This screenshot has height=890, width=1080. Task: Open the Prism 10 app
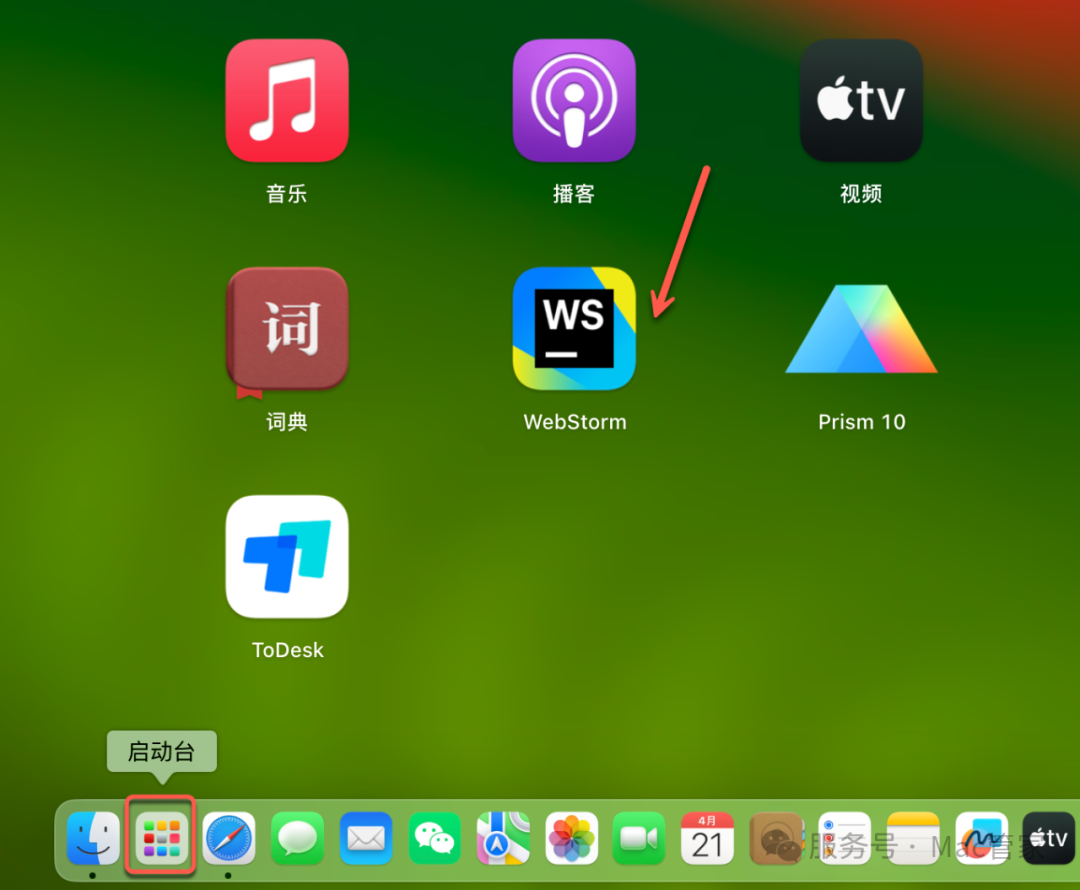(861, 329)
